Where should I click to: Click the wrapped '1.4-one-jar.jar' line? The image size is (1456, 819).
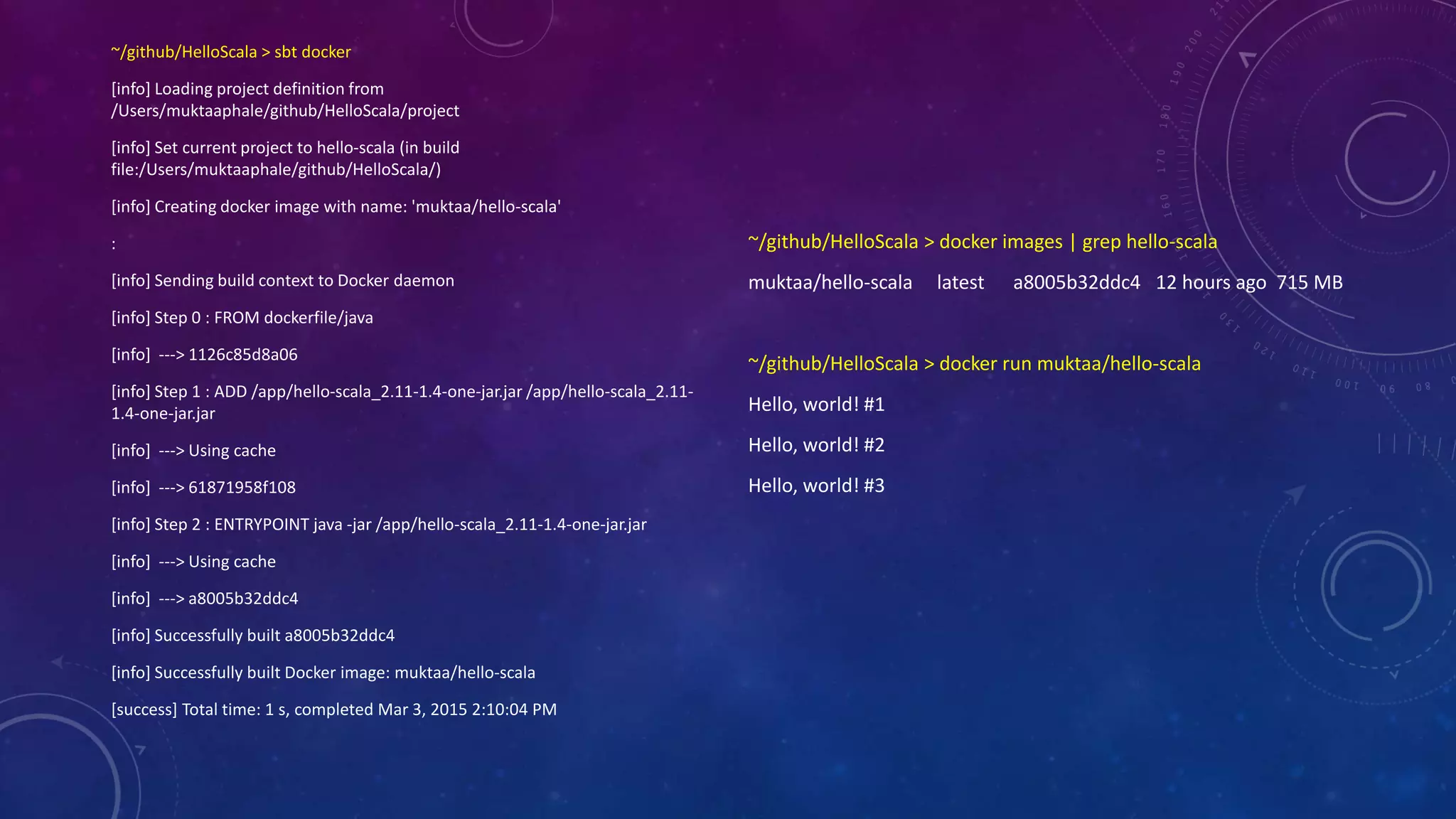163,414
